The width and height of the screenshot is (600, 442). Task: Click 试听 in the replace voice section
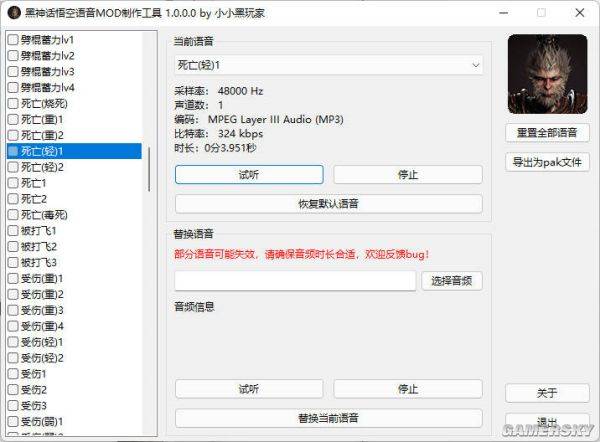coord(249,389)
